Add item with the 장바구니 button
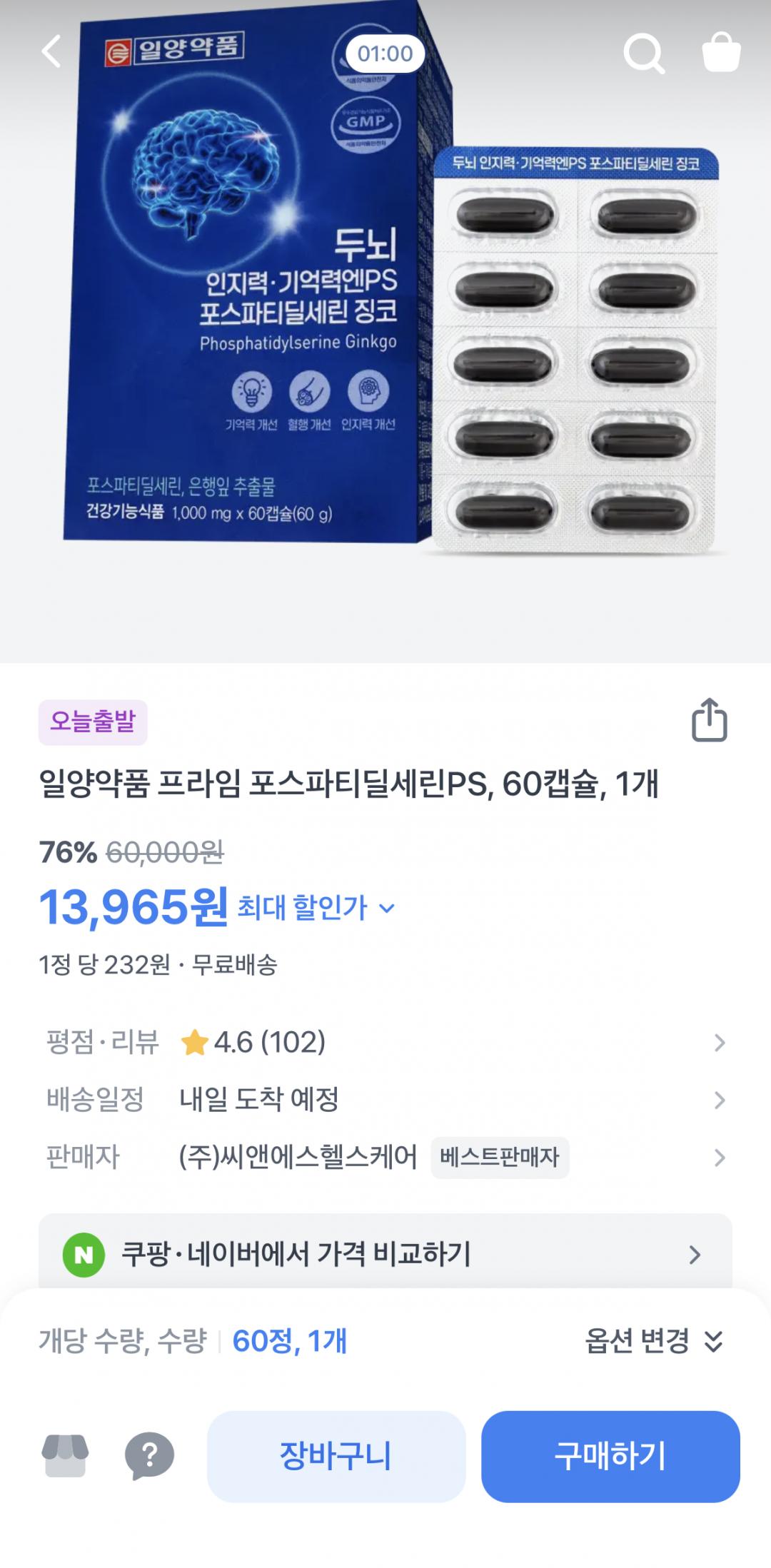This screenshot has width=771, height=1568. pyautogui.click(x=336, y=1456)
